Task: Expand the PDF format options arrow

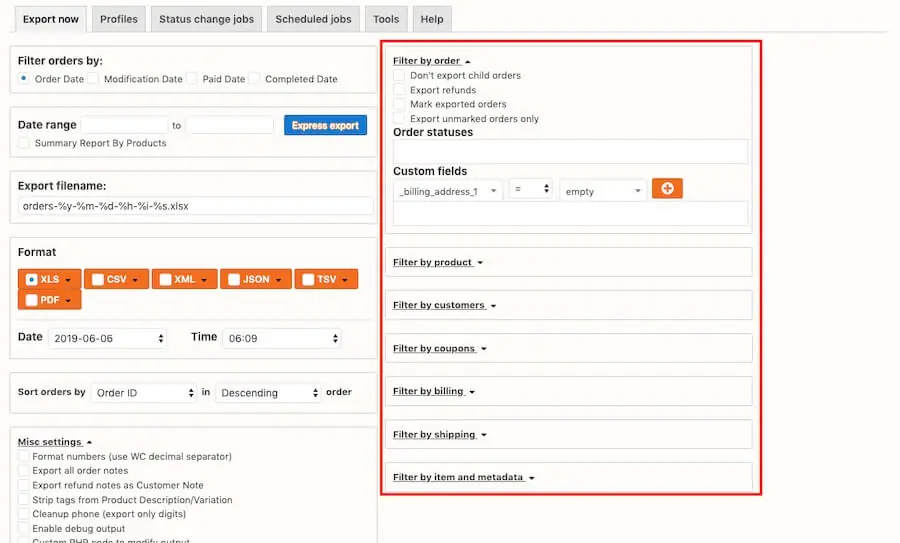Action: [x=68, y=301]
